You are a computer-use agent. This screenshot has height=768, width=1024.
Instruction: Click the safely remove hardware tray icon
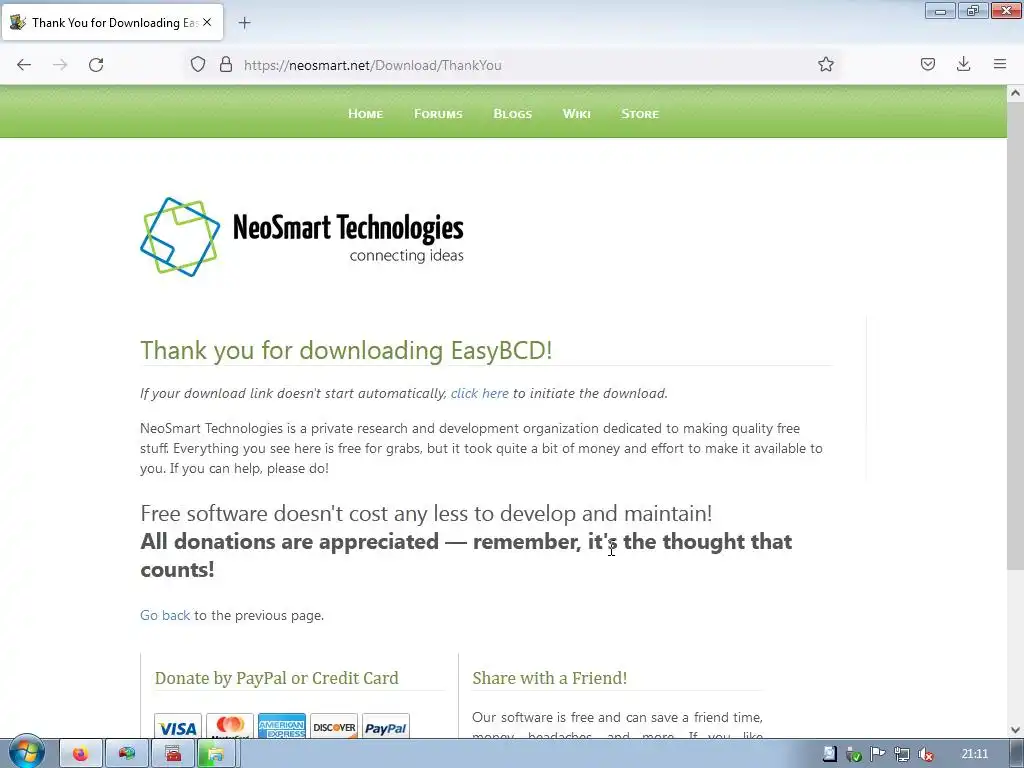coord(854,754)
